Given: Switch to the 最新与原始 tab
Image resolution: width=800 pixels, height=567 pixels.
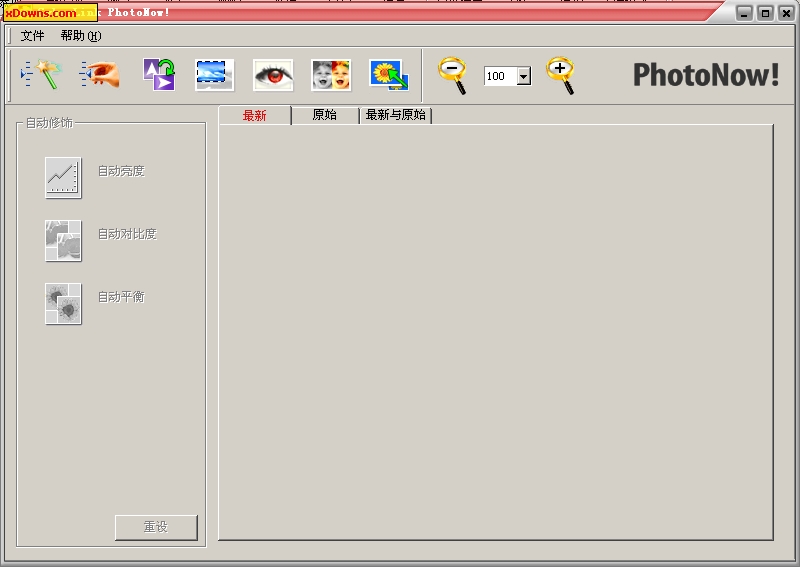Looking at the screenshot, I should [x=395, y=115].
